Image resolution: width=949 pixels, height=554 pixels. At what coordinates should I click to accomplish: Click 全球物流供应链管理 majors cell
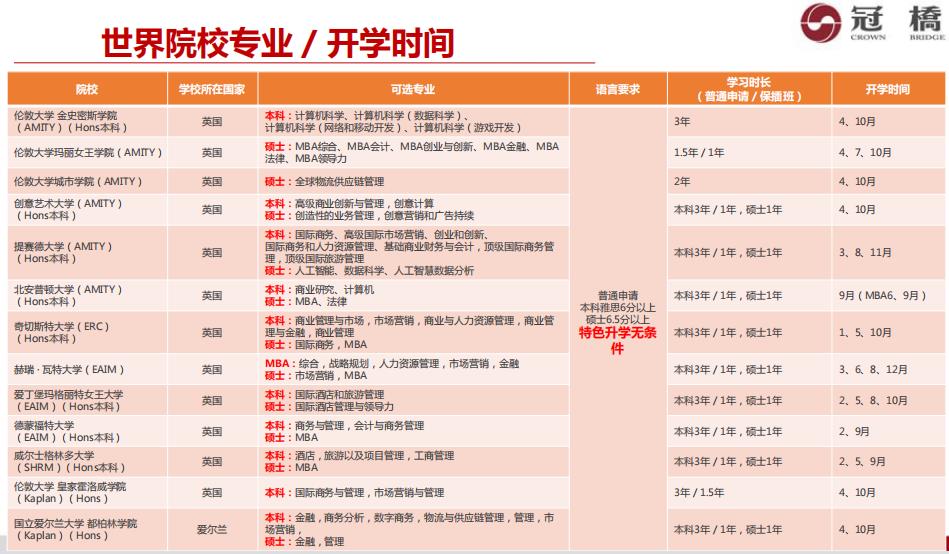tap(413, 182)
